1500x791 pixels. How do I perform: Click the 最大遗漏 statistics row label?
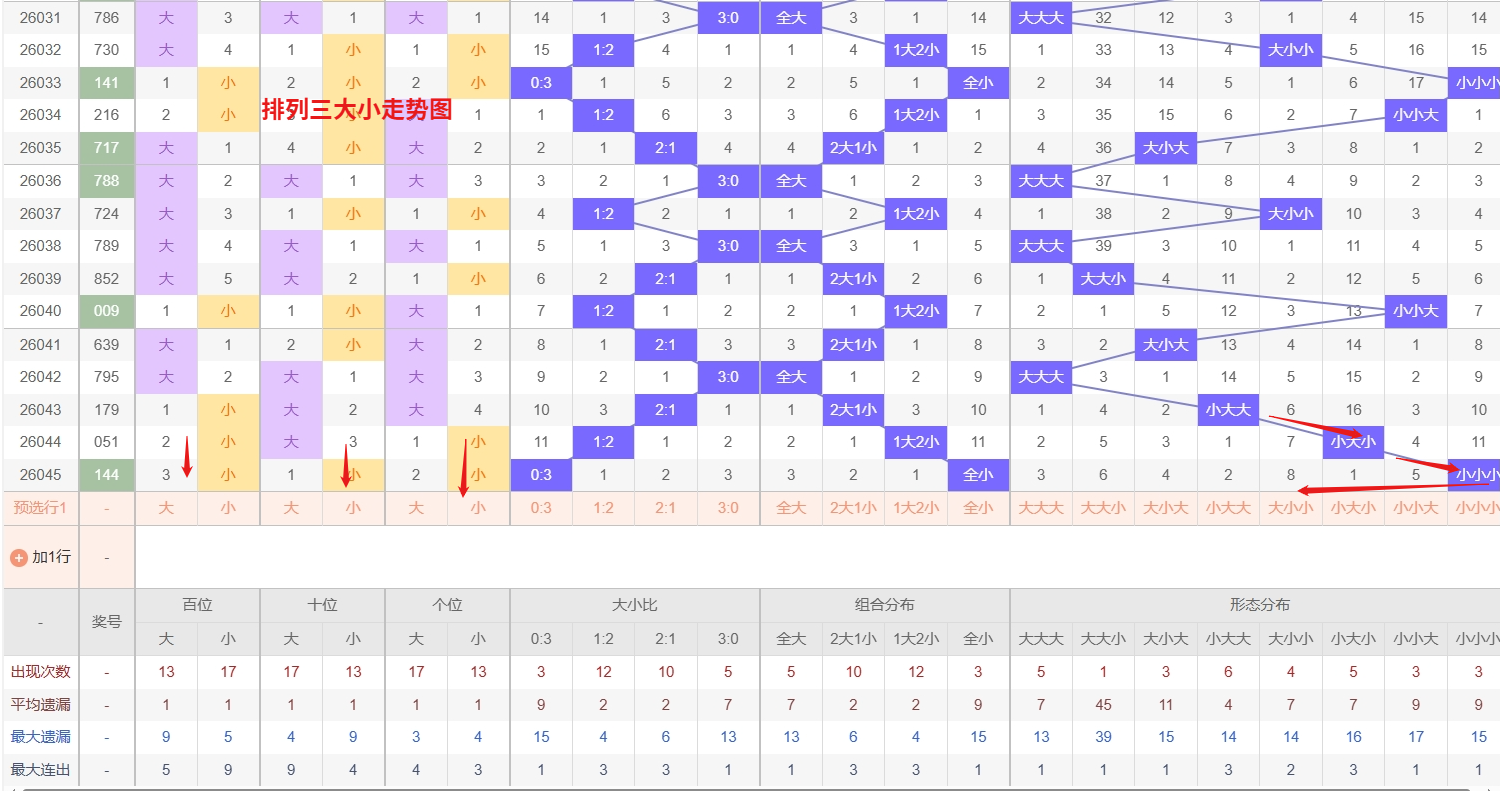click(40, 737)
